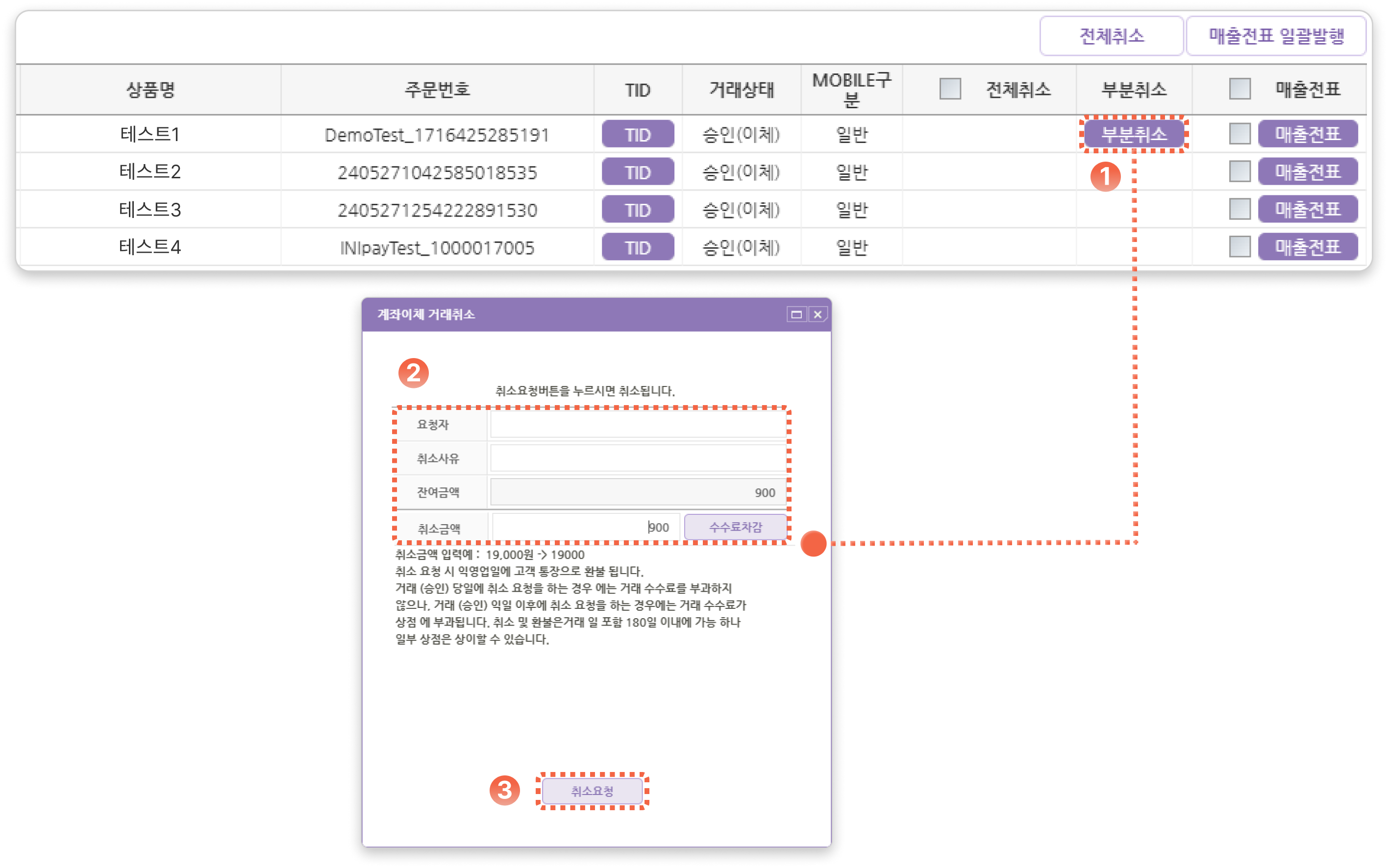Screen dimensions: 1388x868
Task: Open the TID button for 테스트2
Action: [x=638, y=171]
